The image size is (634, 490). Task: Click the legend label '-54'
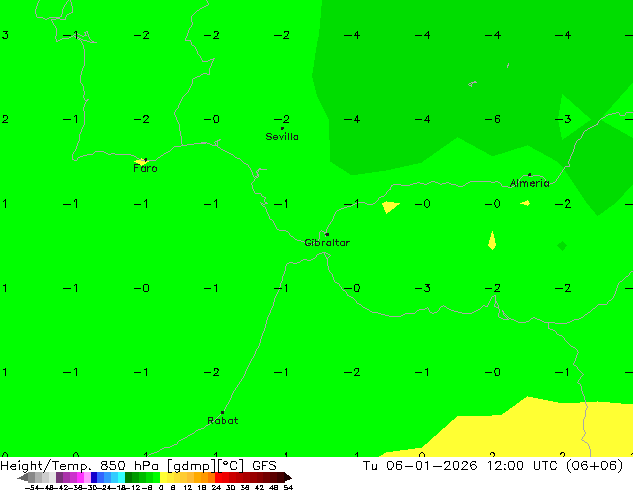coord(32,487)
